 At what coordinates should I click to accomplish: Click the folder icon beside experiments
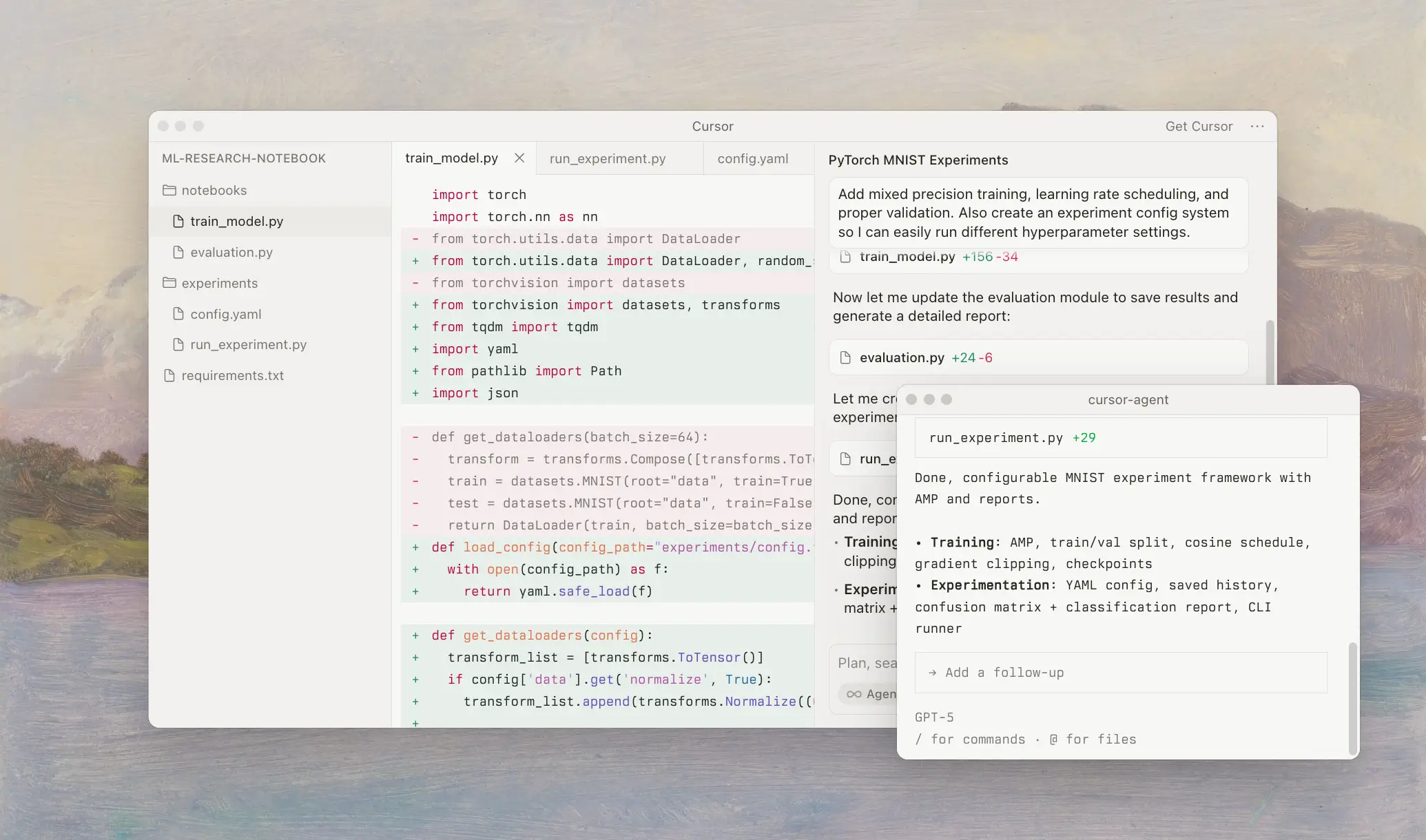pos(169,283)
